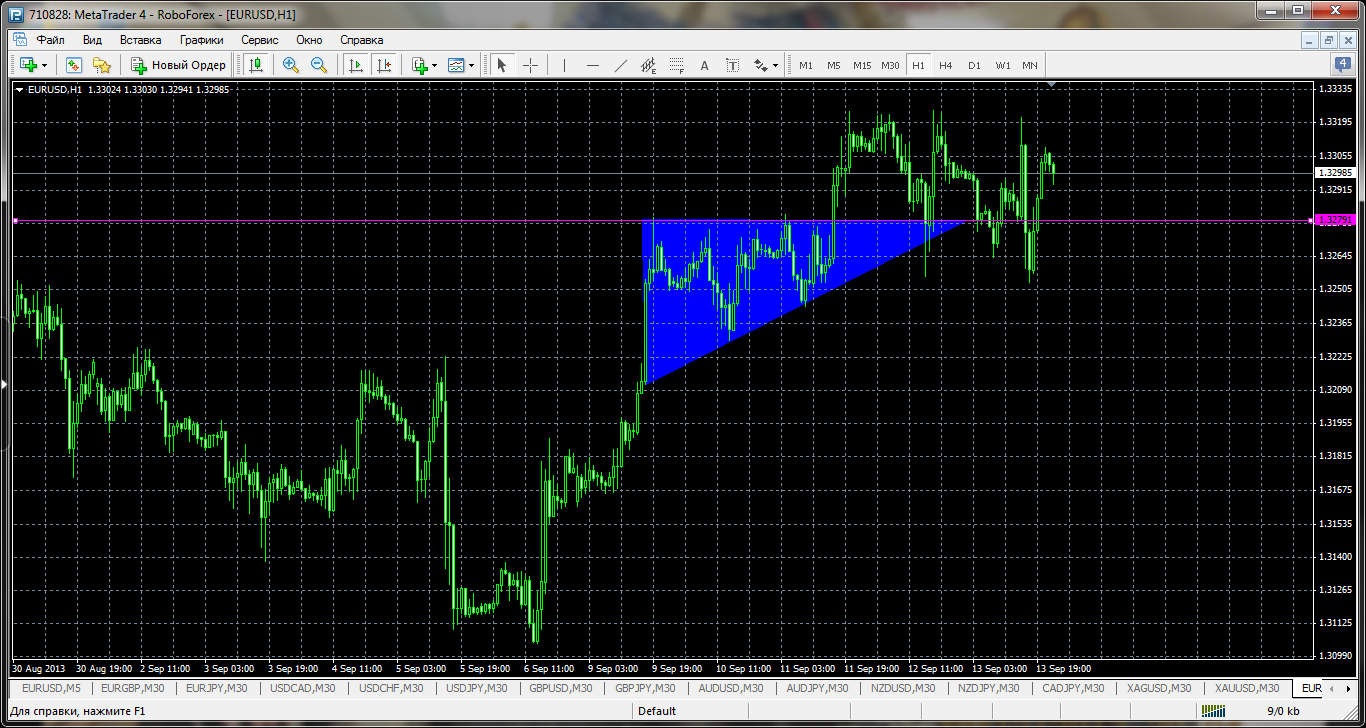This screenshot has width=1366, height=728.
Task: Open the indicators list icon
Action: coord(420,65)
